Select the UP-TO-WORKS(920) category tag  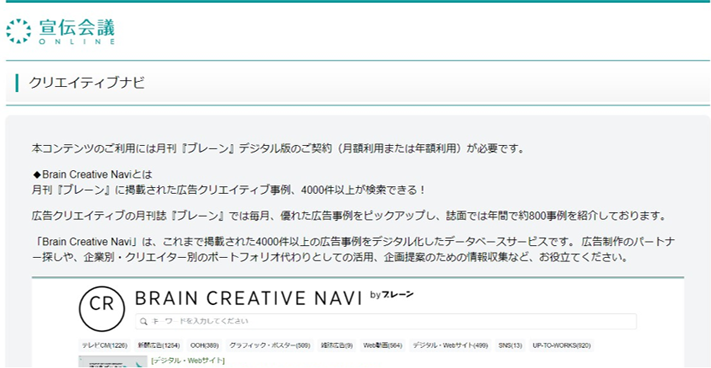[x=562, y=345]
